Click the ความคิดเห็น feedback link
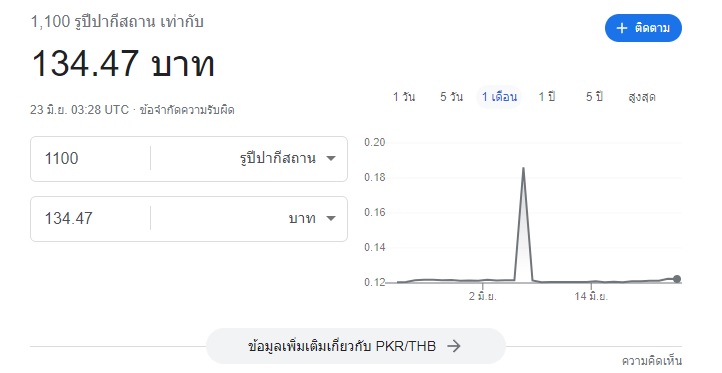 [x=652, y=361]
